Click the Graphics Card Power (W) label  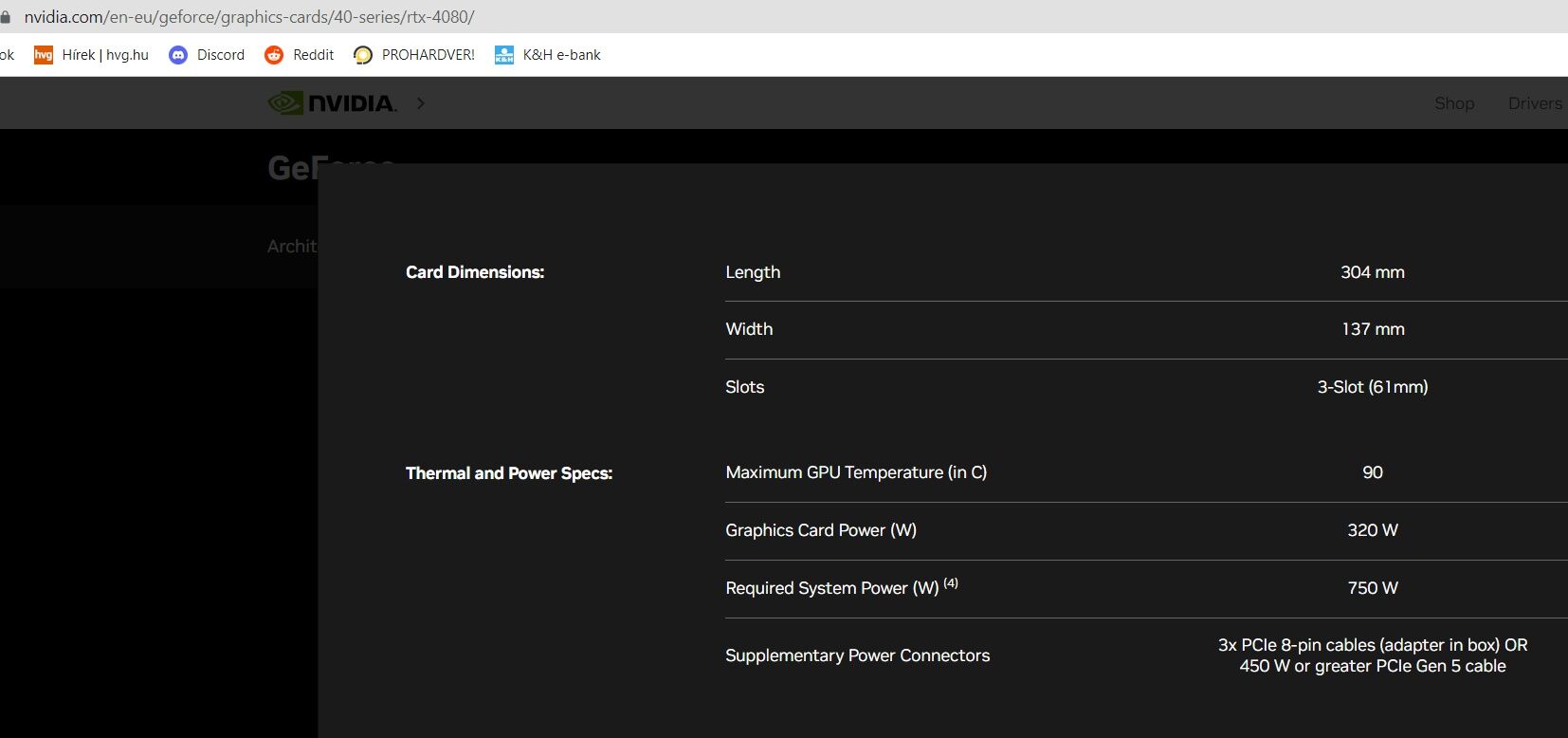coord(821,530)
